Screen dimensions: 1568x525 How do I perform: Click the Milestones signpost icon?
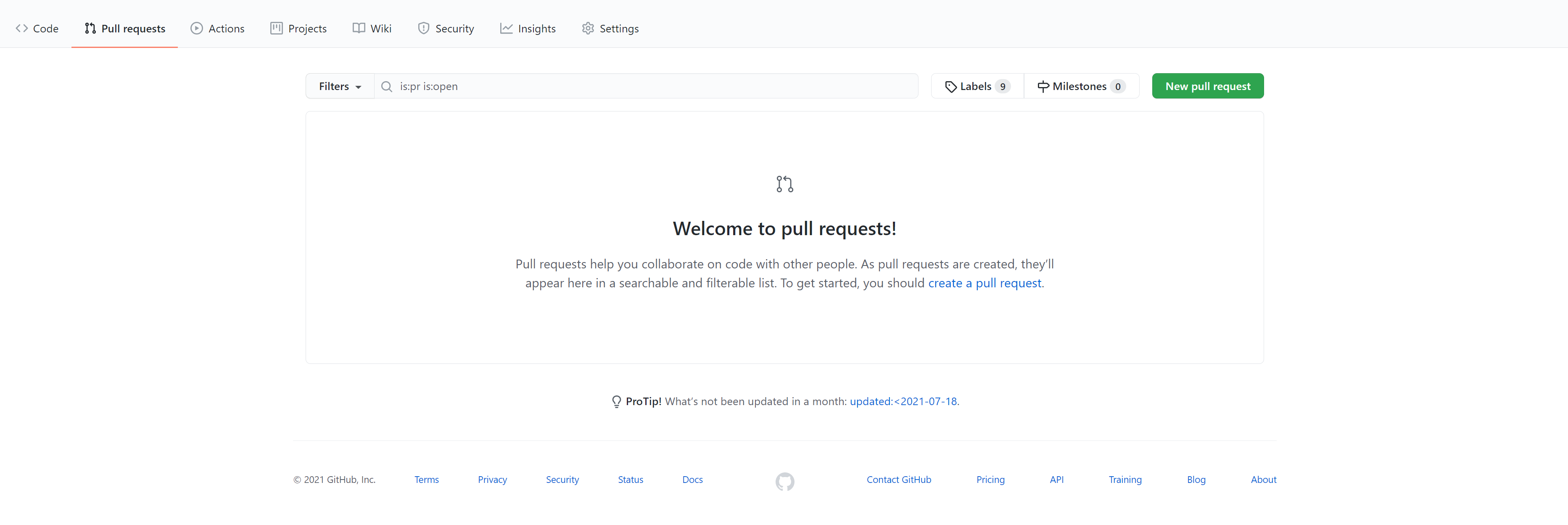pos(1043,87)
